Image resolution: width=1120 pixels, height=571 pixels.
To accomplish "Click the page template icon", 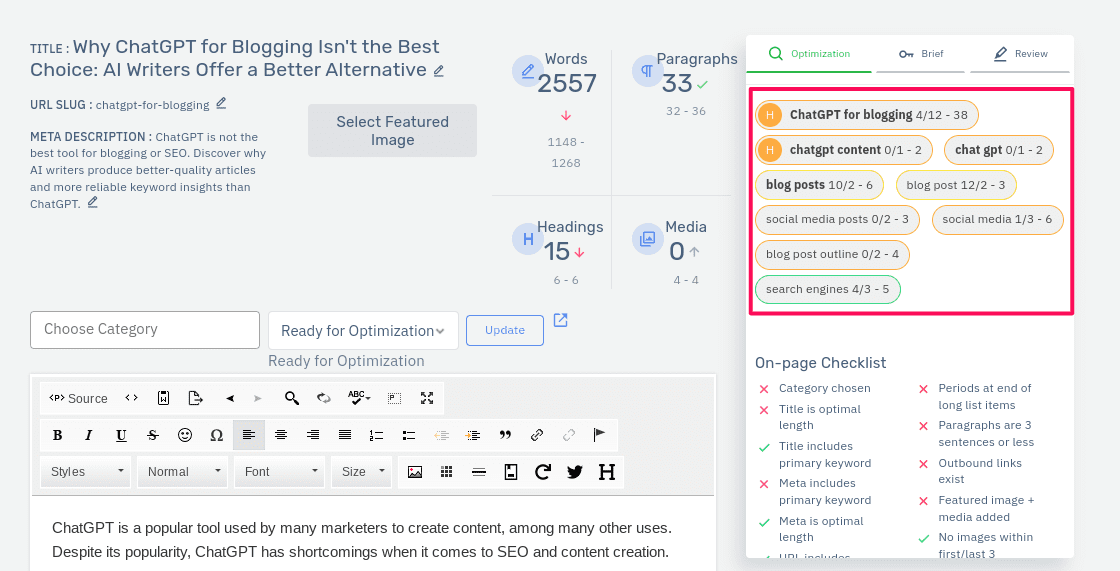I will click(511, 472).
